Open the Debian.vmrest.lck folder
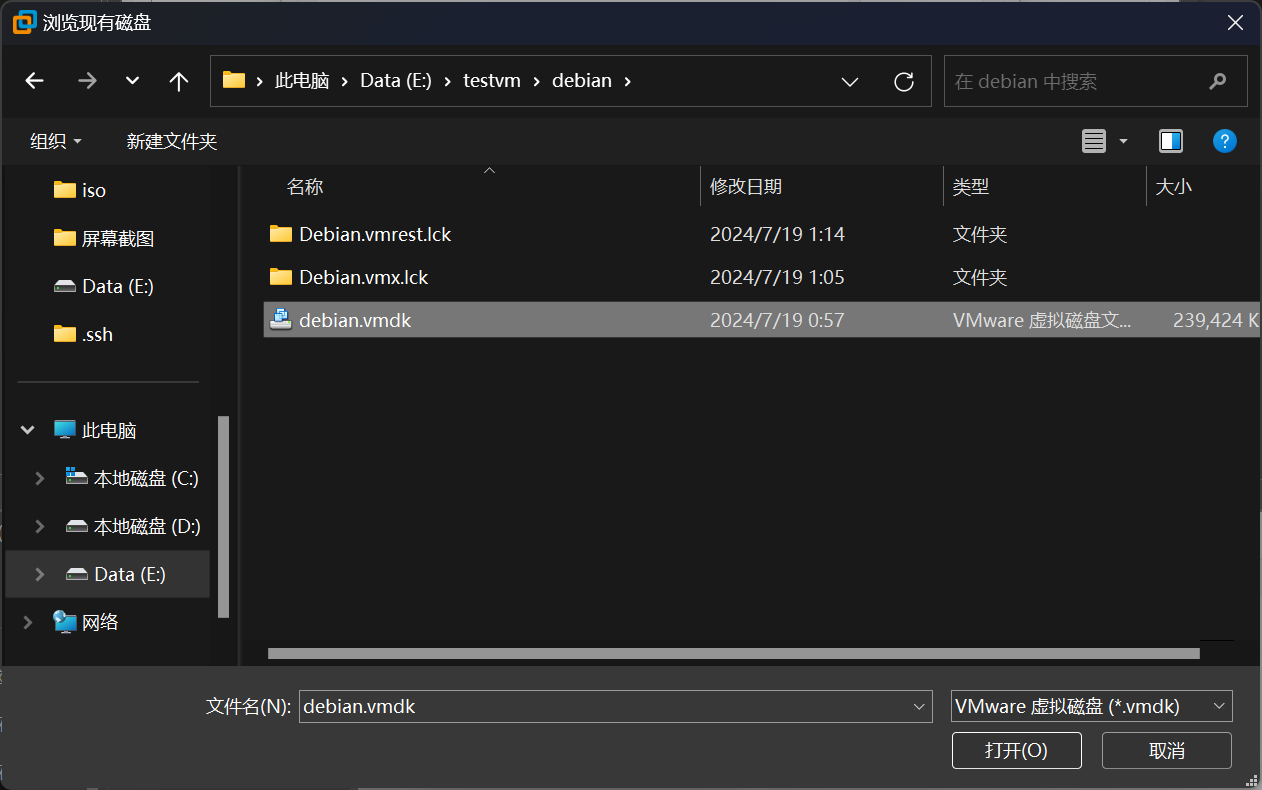Viewport: 1262px width, 790px height. 375,234
